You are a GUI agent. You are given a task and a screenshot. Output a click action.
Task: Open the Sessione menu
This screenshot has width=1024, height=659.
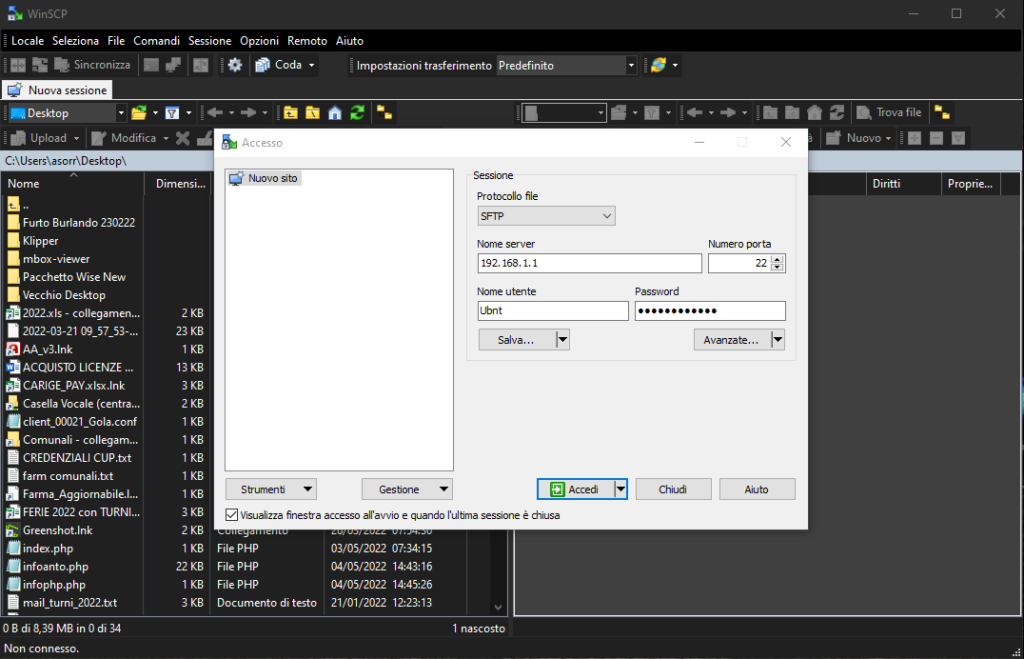pos(210,40)
